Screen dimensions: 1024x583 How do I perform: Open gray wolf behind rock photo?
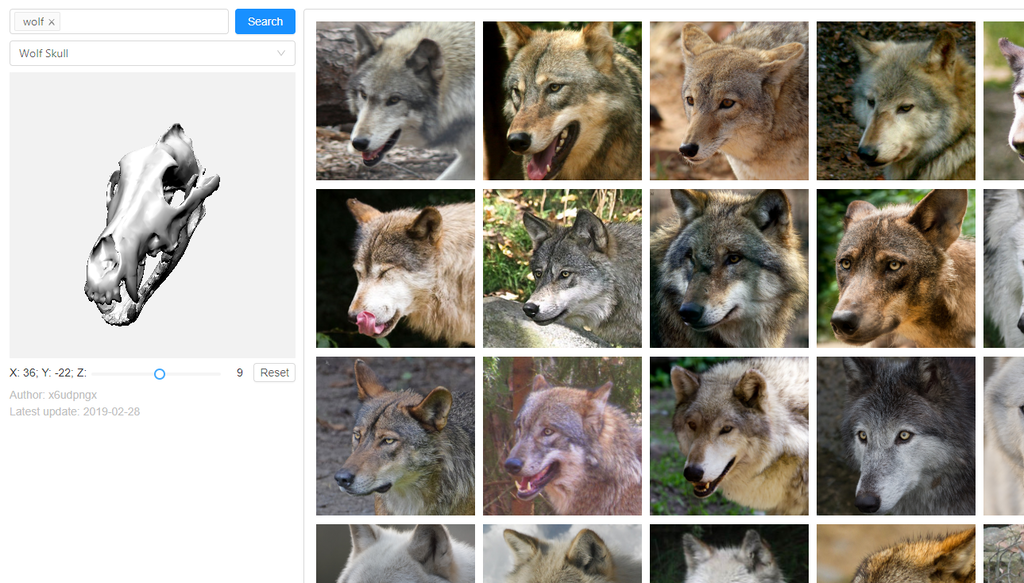(562, 268)
